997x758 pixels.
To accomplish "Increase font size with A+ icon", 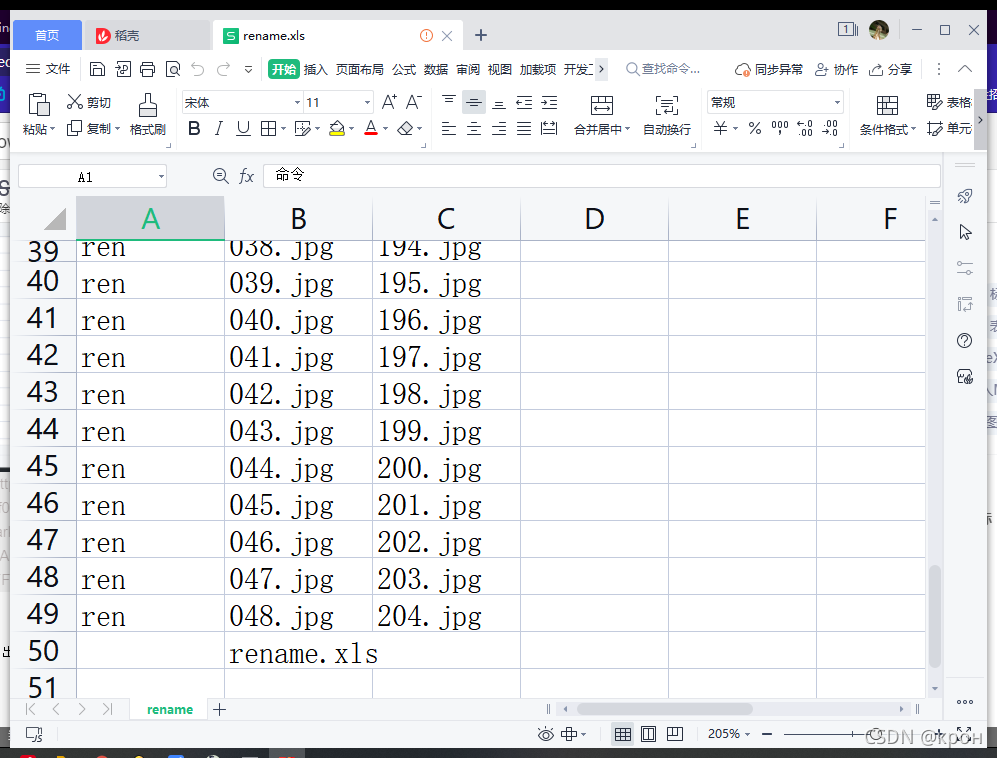I will coord(389,102).
